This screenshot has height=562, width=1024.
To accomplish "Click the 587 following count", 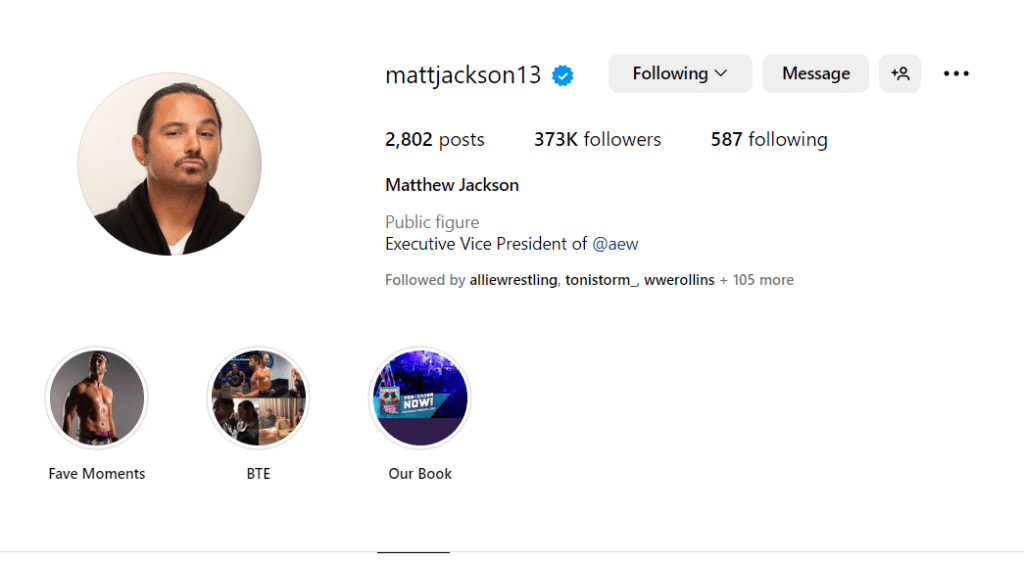I will click(x=769, y=139).
